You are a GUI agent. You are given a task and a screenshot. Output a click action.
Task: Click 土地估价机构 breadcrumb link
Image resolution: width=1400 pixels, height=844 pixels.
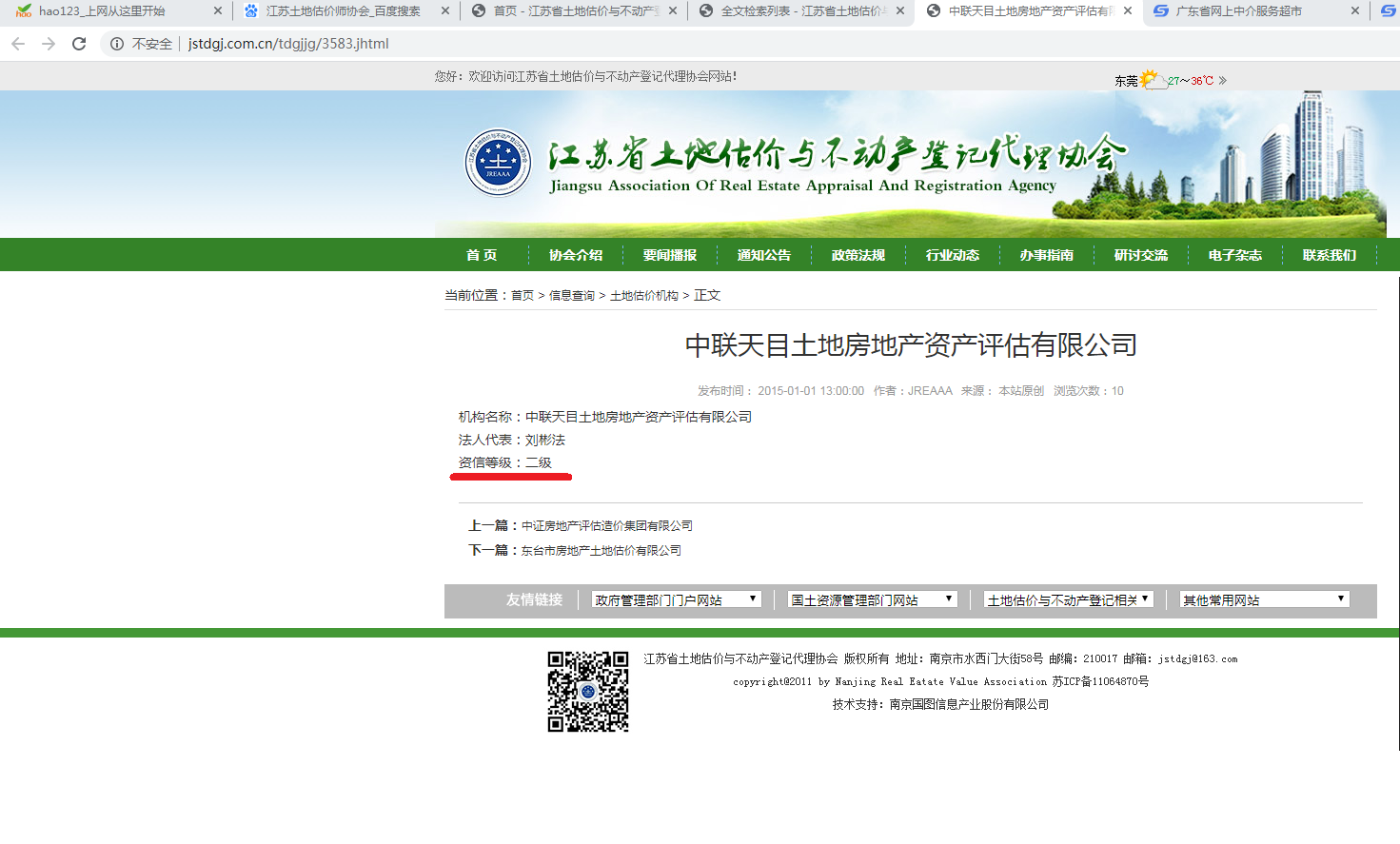click(643, 296)
